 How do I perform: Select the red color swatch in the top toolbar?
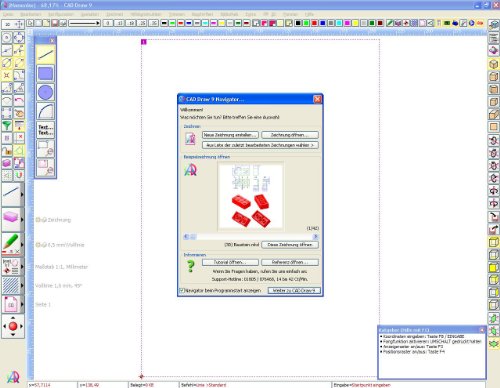tap(314, 23)
